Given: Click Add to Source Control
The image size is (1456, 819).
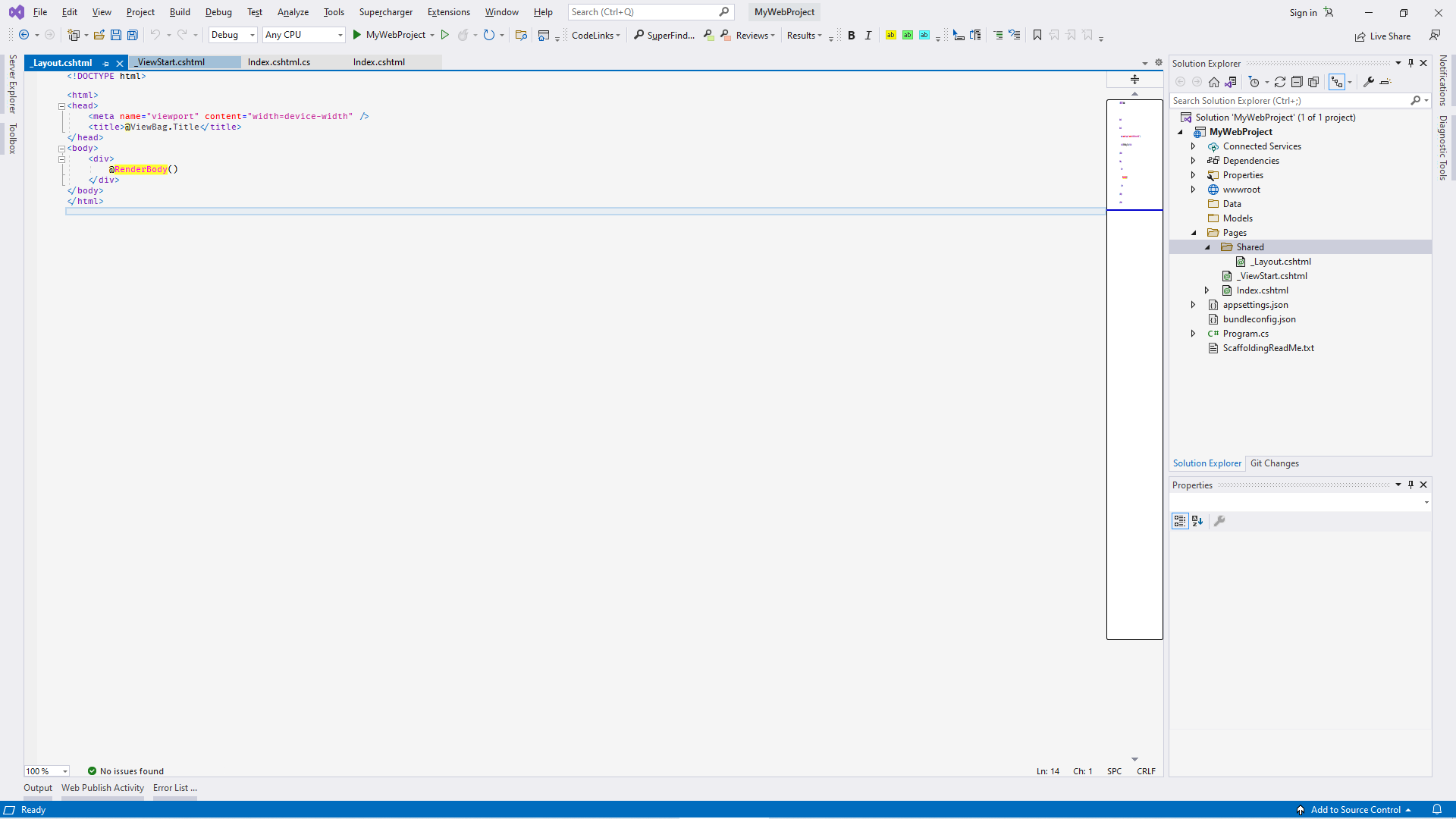Looking at the screenshot, I should pos(1354,810).
